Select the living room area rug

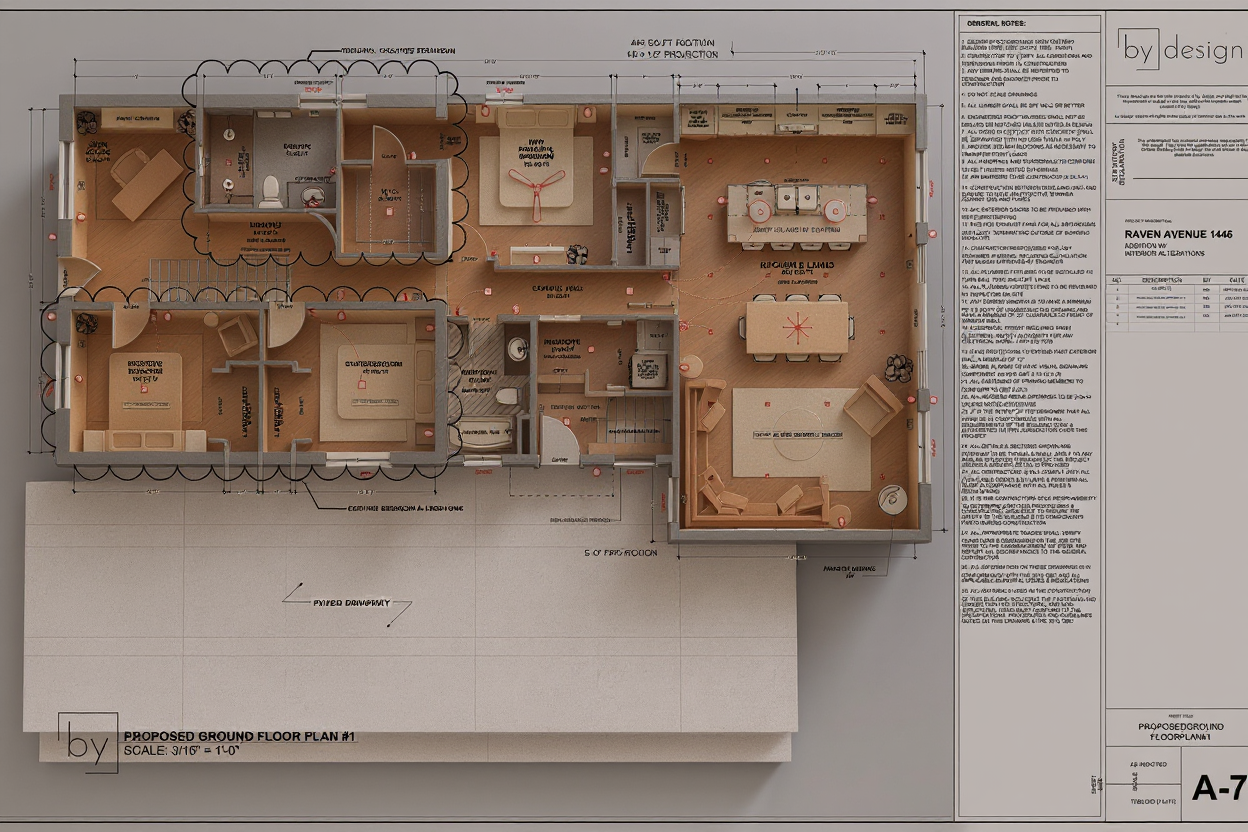(x=801, y=438)
